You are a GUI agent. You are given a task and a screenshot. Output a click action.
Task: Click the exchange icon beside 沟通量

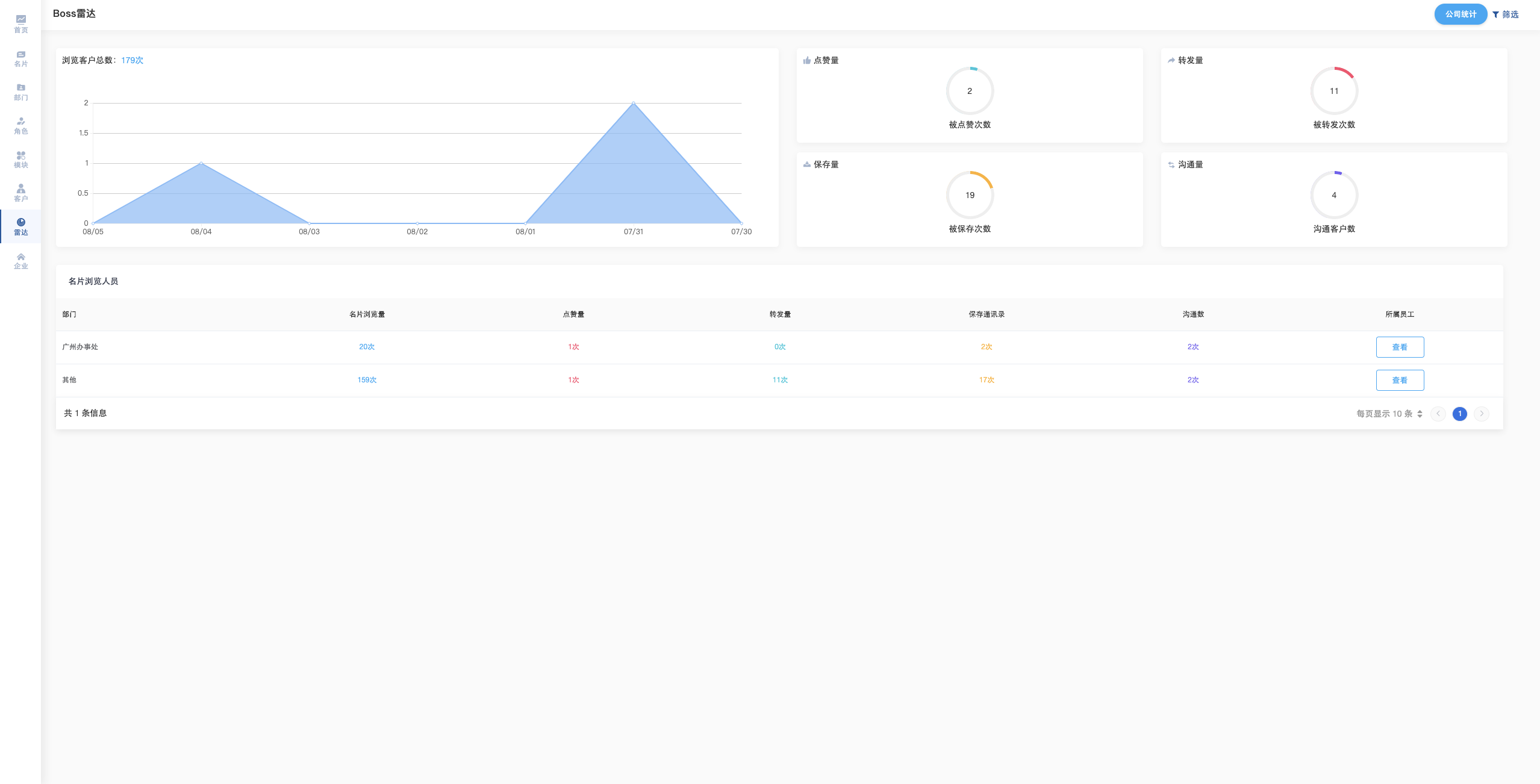coord(1171,164)
